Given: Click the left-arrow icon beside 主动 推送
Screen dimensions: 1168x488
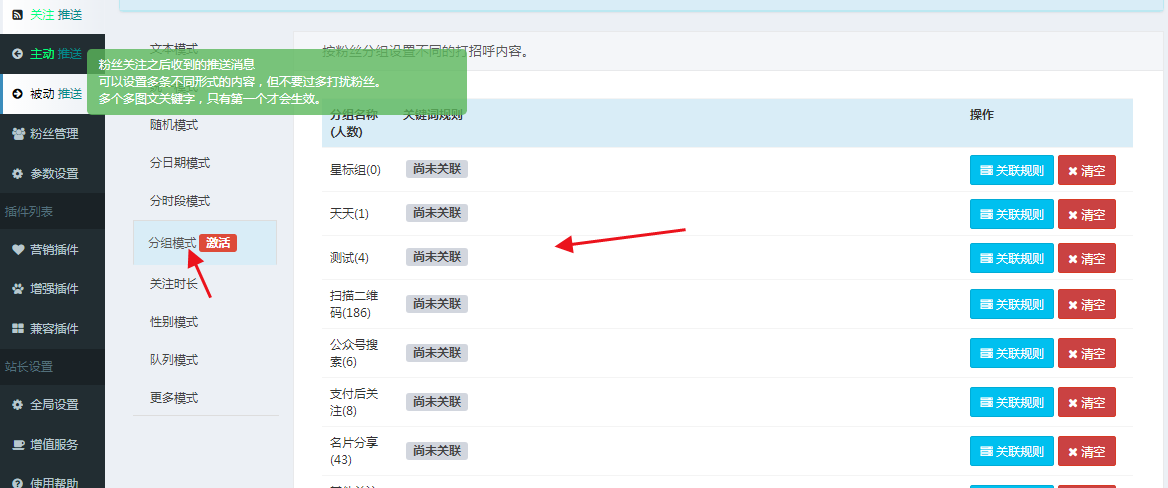Looking at the screenshot, I should [17, 54].
